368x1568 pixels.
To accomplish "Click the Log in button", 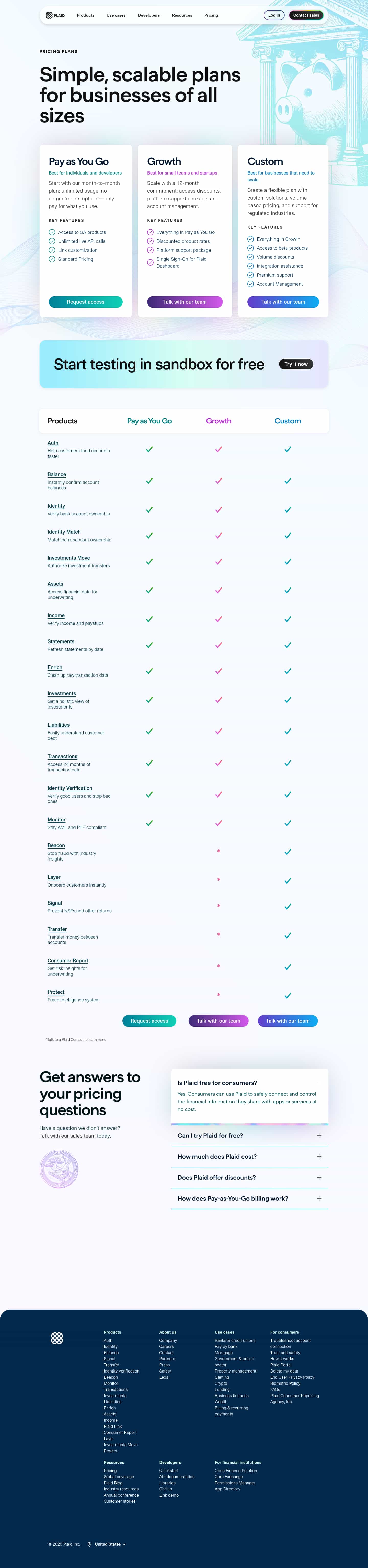I will pyautogui.click(x=274, y=15).
